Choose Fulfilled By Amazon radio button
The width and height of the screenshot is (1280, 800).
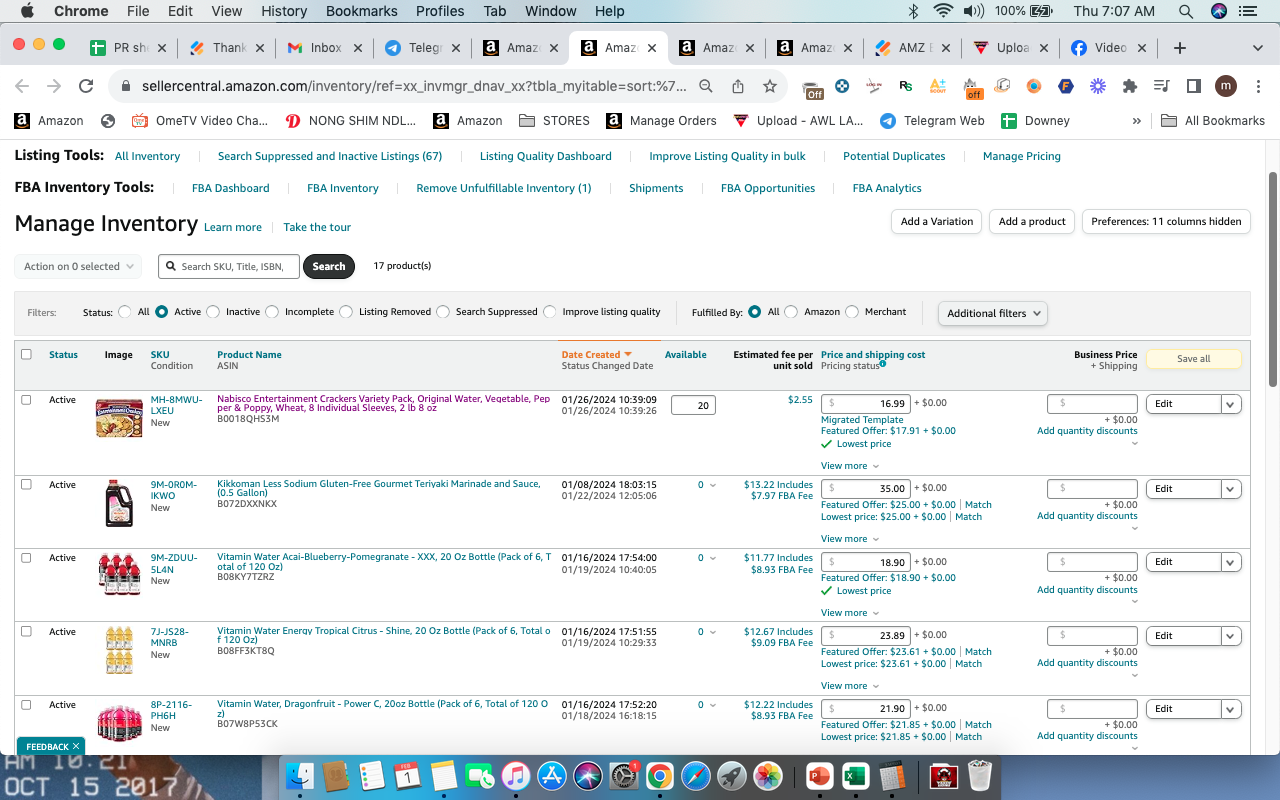[x=791, y=312]
